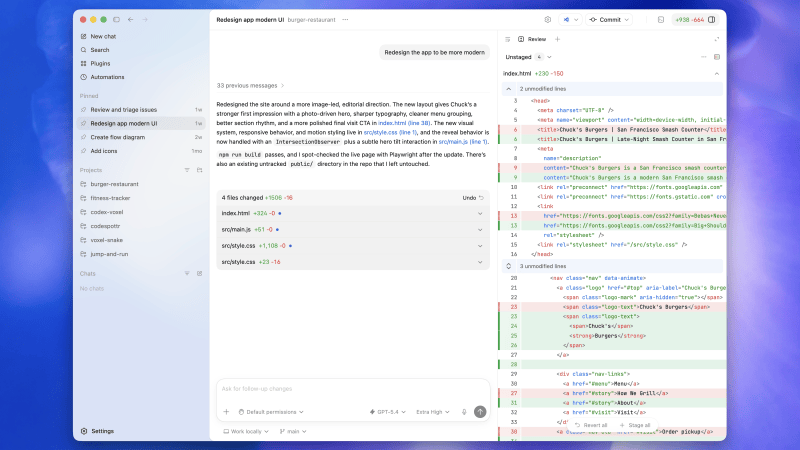The width and height of the screenshot is (800, 450).
Task: Expand 33 previous messages
Action: (251, 86)
